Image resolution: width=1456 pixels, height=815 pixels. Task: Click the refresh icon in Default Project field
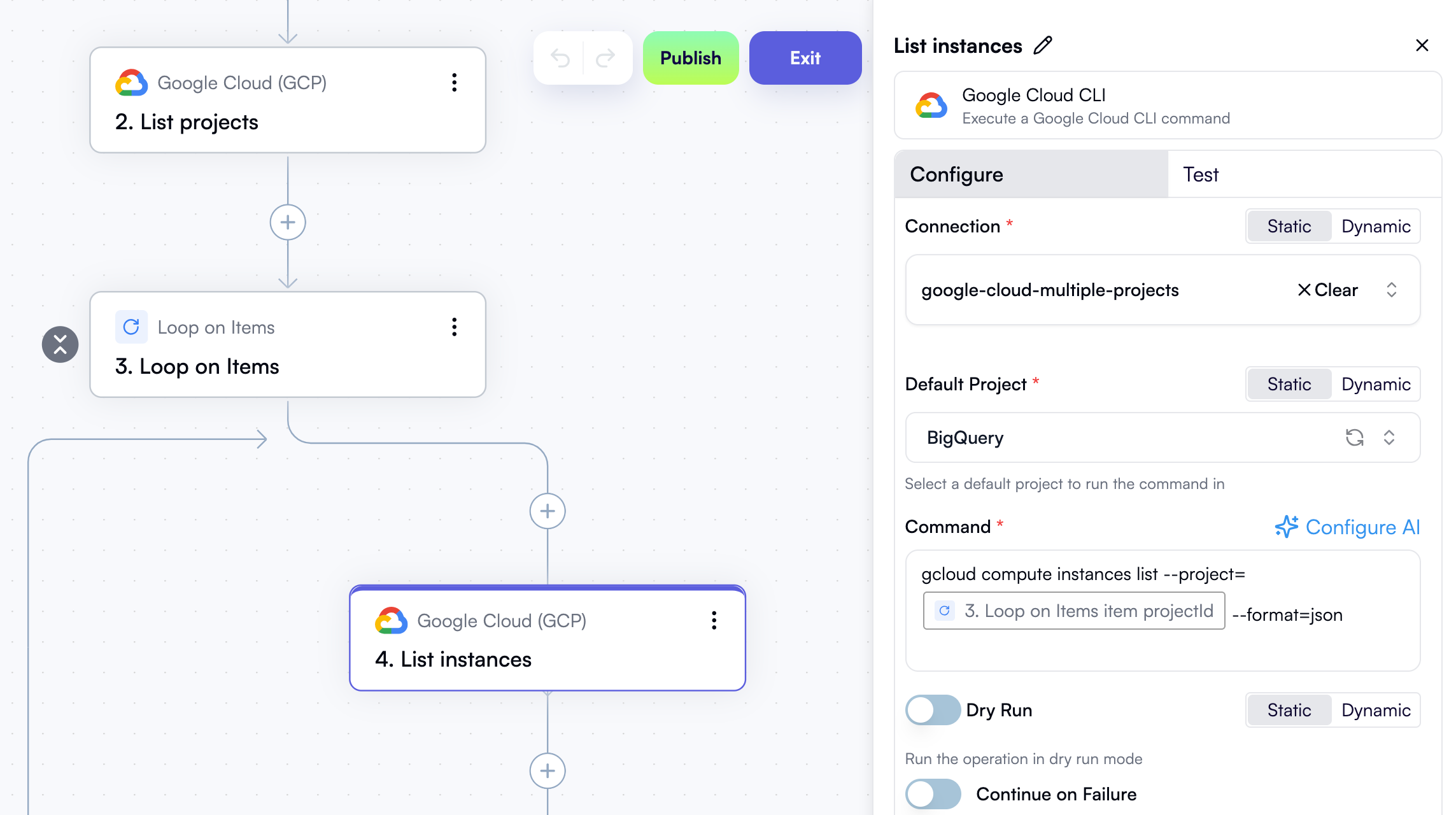click(x=1354, y=437)
